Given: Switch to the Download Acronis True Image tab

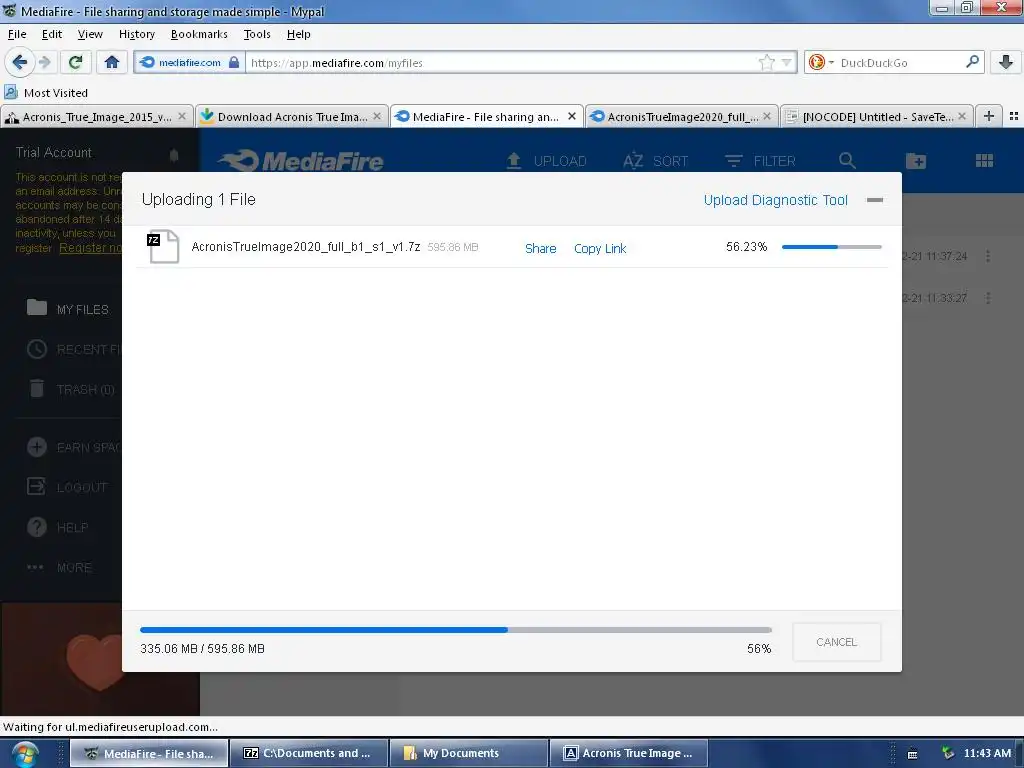Looking at the screenshot, I should point(292,116).
